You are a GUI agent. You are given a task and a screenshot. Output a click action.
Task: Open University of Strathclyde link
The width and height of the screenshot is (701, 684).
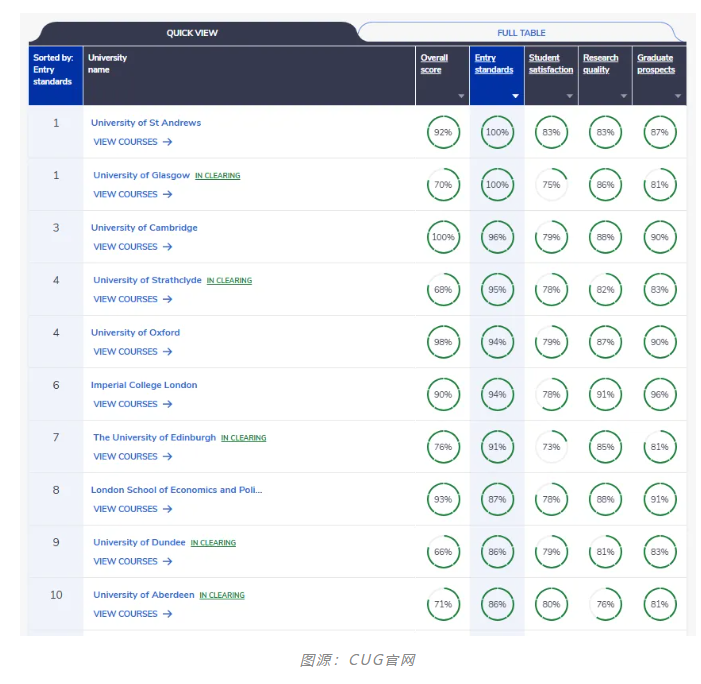[147, 280]
